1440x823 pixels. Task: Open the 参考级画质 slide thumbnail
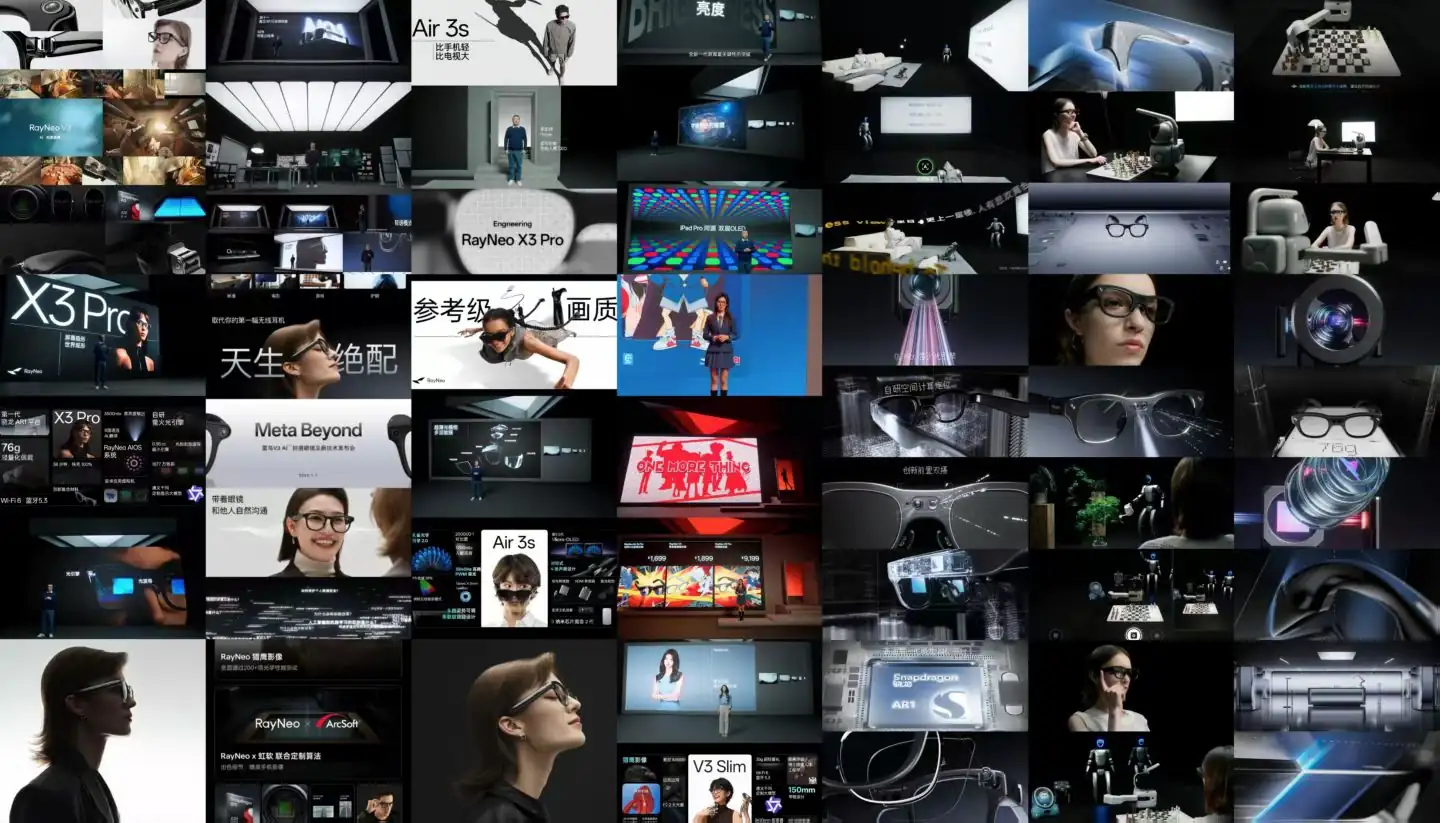[514, 334]
